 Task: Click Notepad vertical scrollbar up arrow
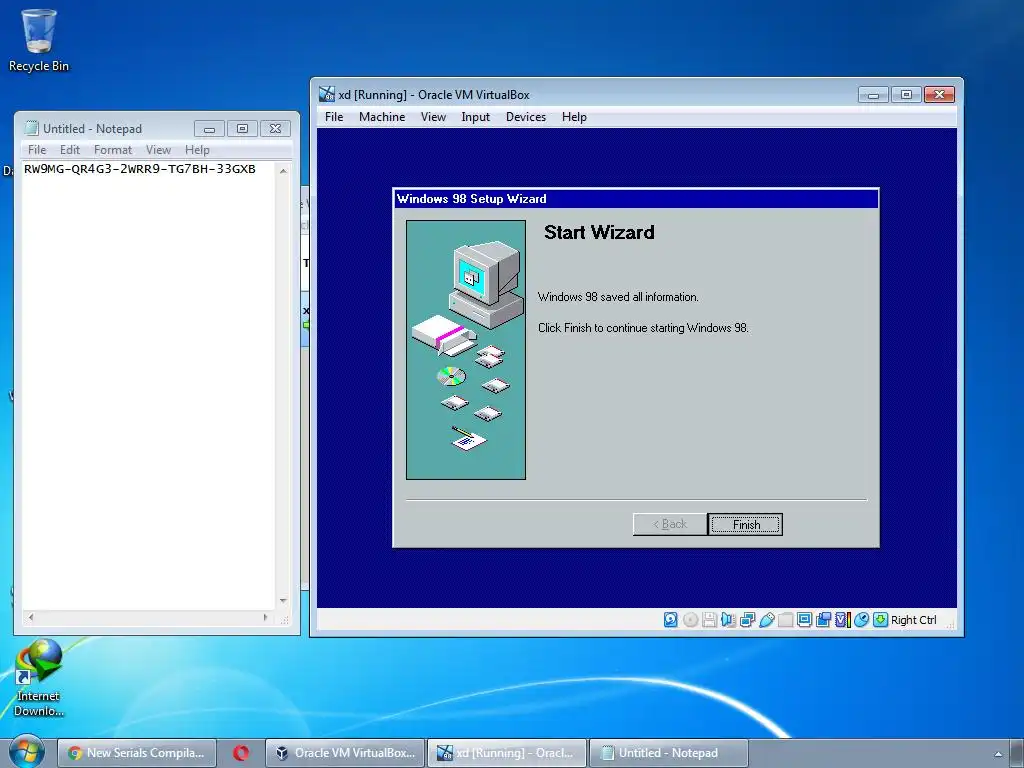click(x=283, y=170)
